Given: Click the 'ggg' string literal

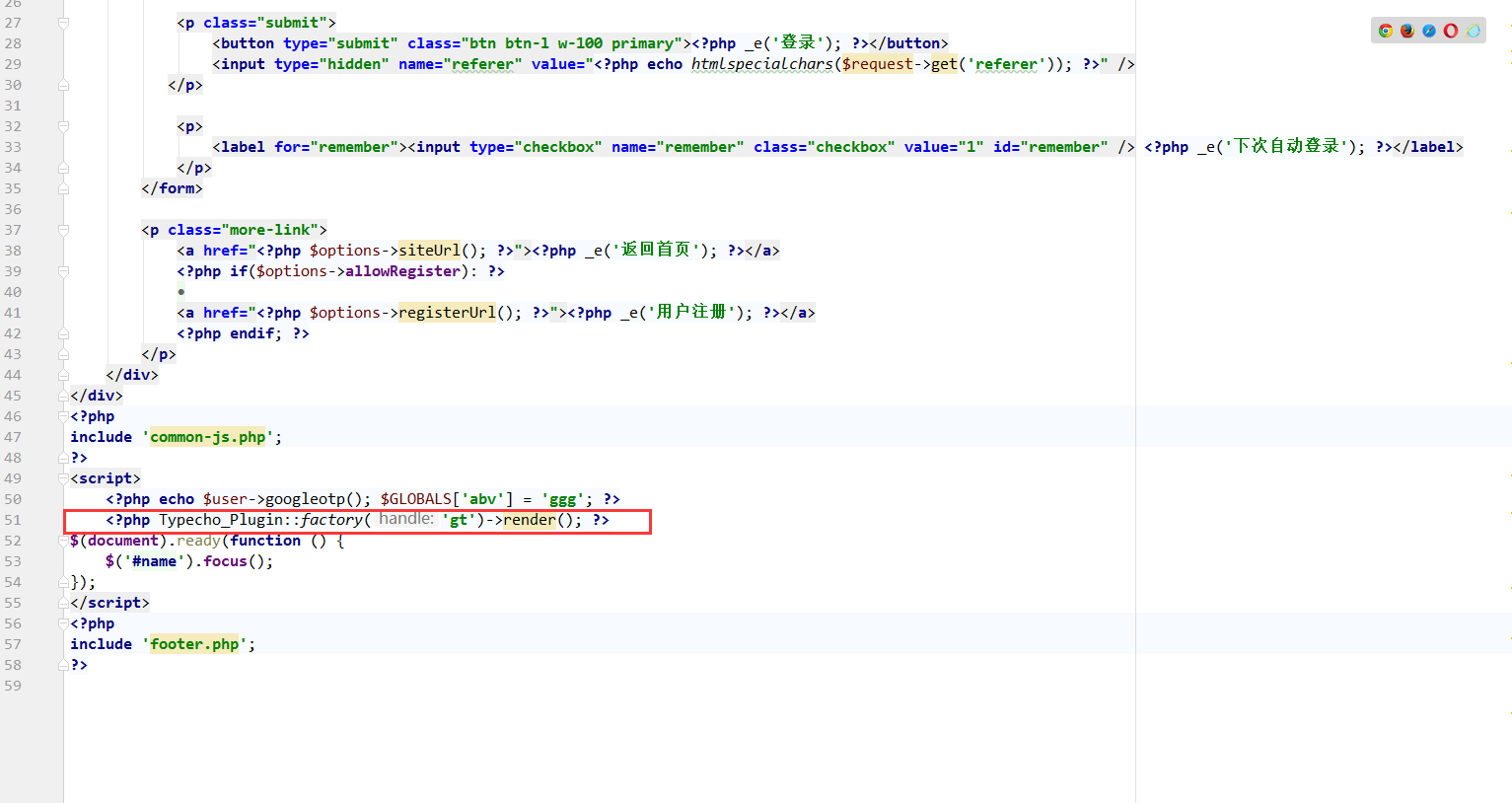Looking at the screenshot, I should [562, 499].
